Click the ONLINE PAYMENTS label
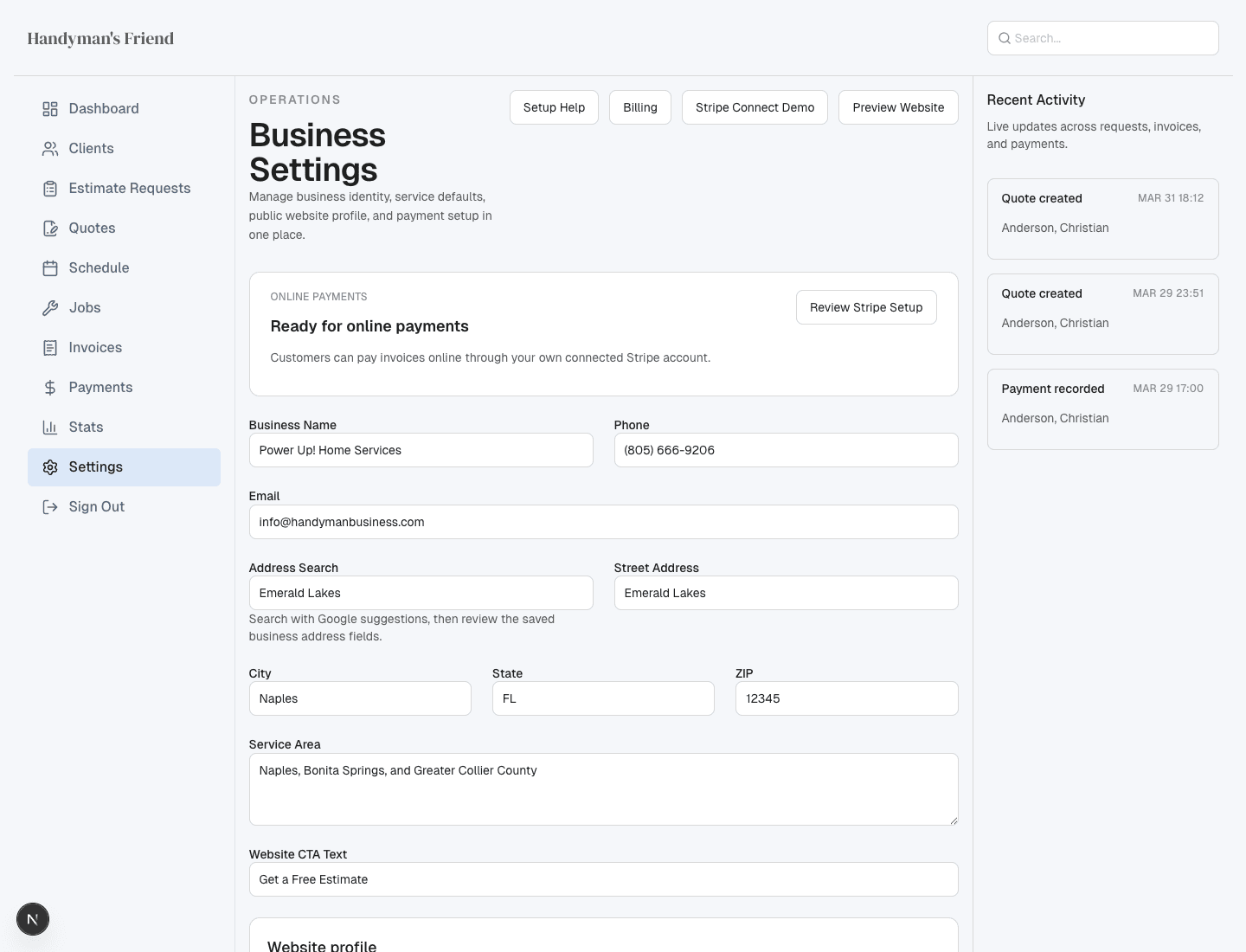The width and height of the screenshot is (1246, 952). (x=318, y=297)
